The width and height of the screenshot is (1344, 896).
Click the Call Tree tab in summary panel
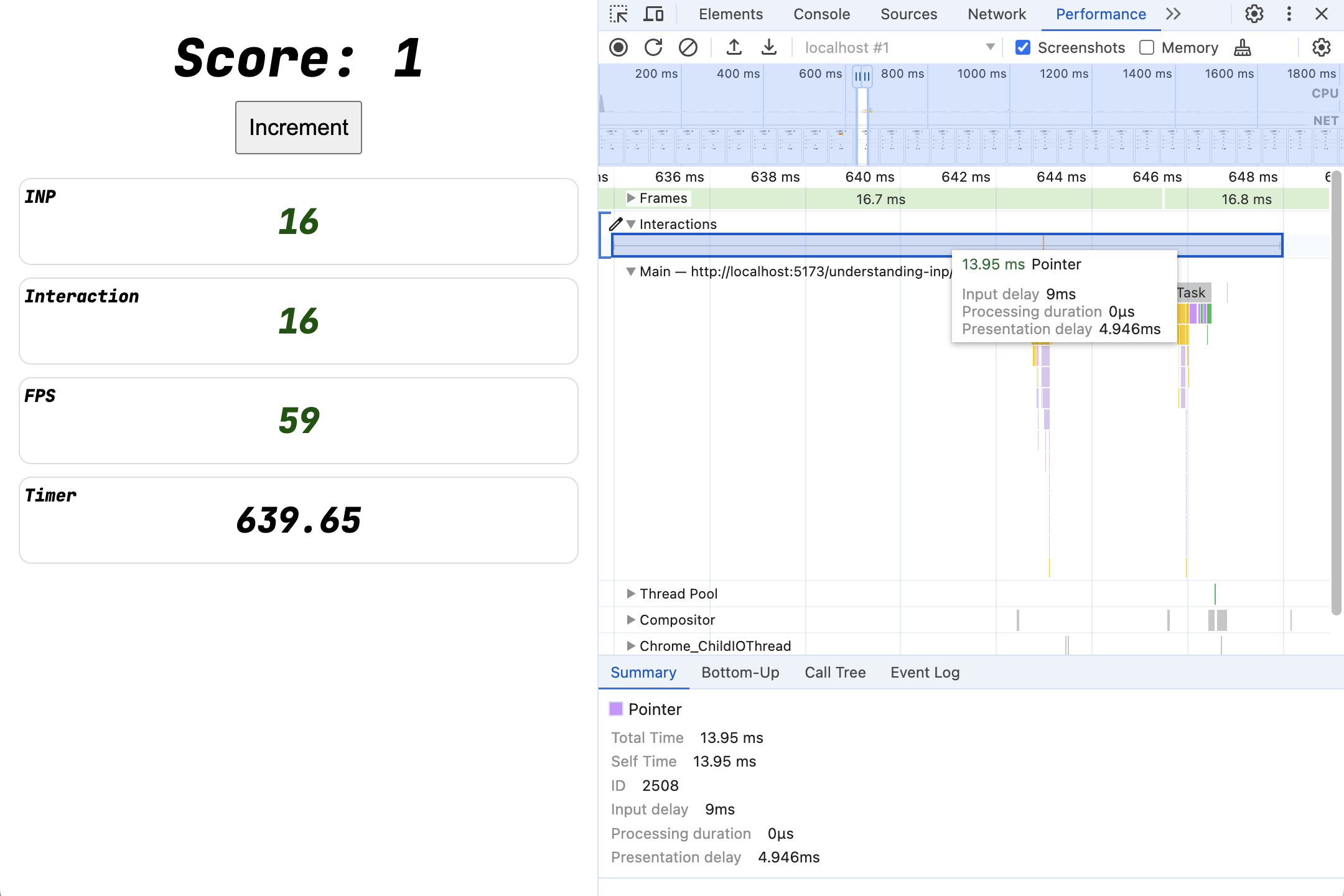834,672
